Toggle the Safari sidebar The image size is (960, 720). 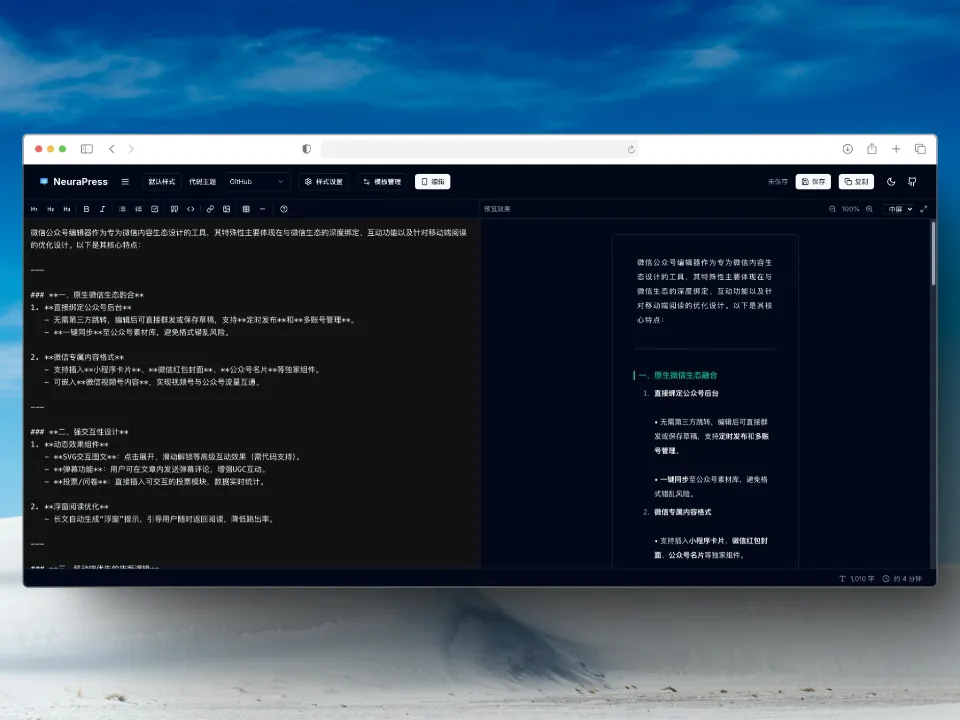pos(87,149)
